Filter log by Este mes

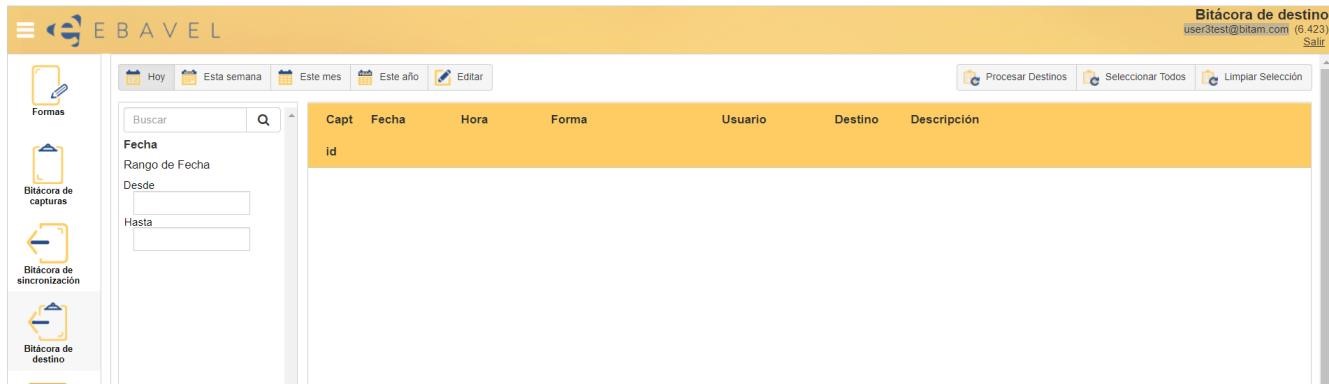[x=311, y=77]
